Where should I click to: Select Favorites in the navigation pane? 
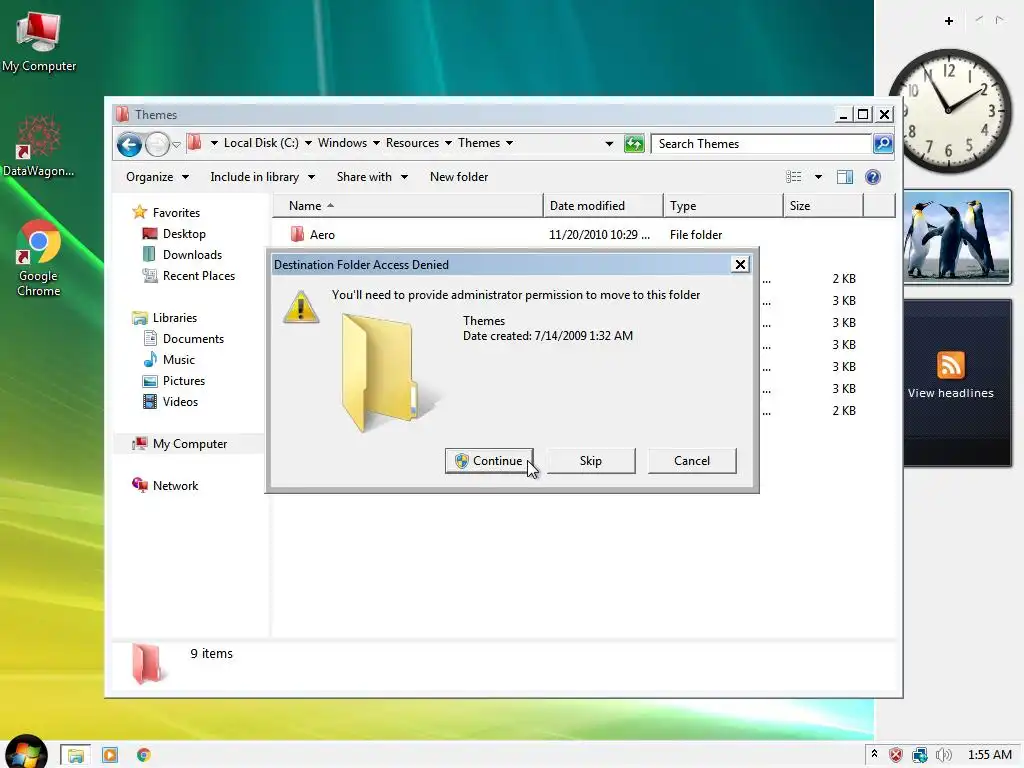[166, 213]
